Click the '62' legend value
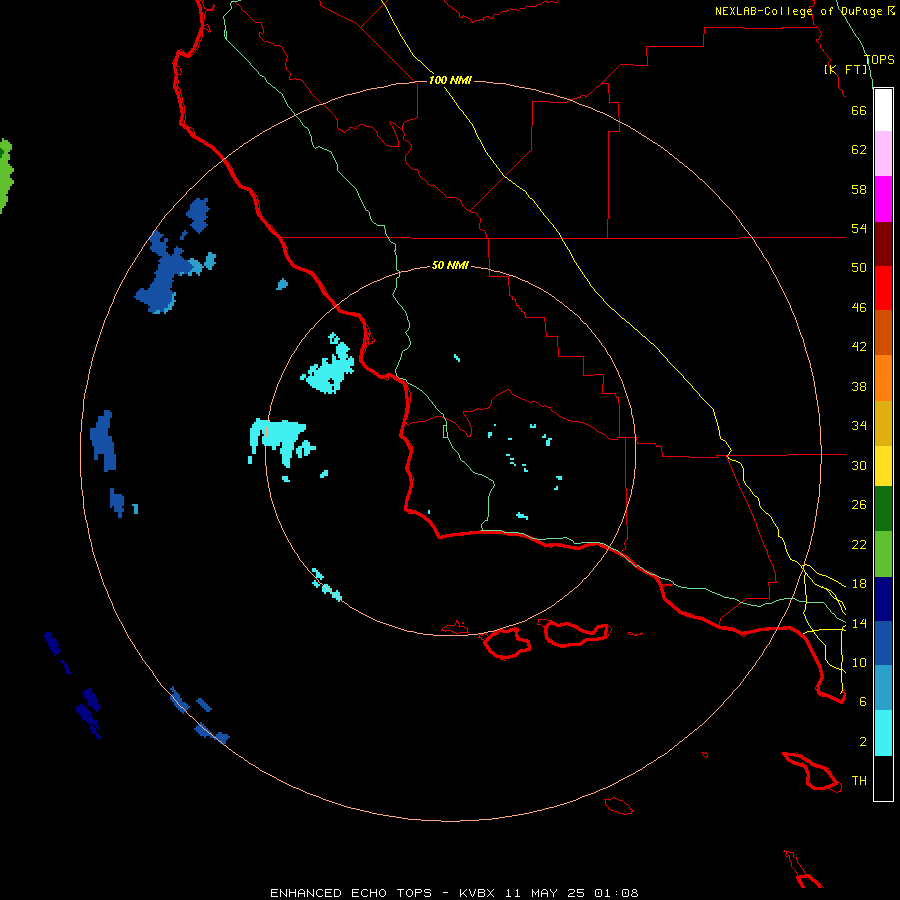900x900 pixels. point(859,150)
